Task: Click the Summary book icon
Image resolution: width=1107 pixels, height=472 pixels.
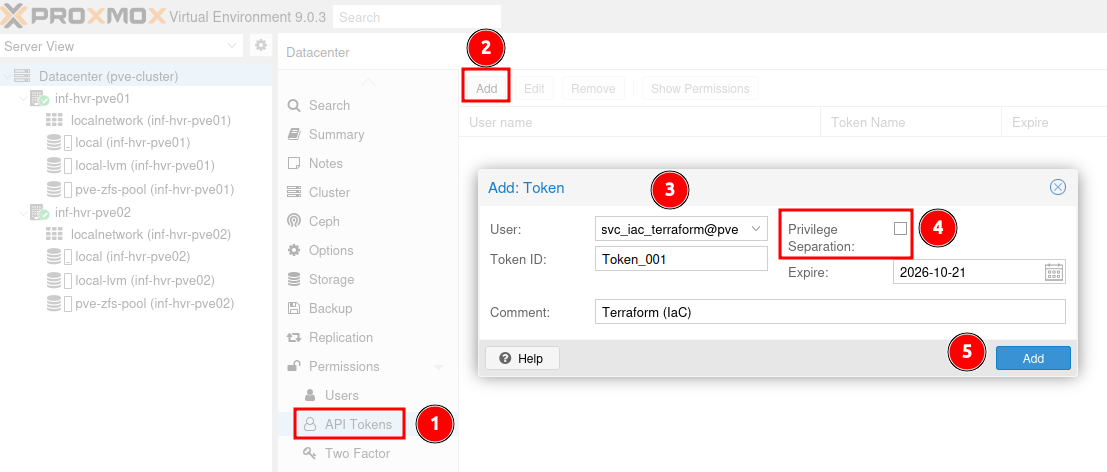Action: click(x=294, y=135)
